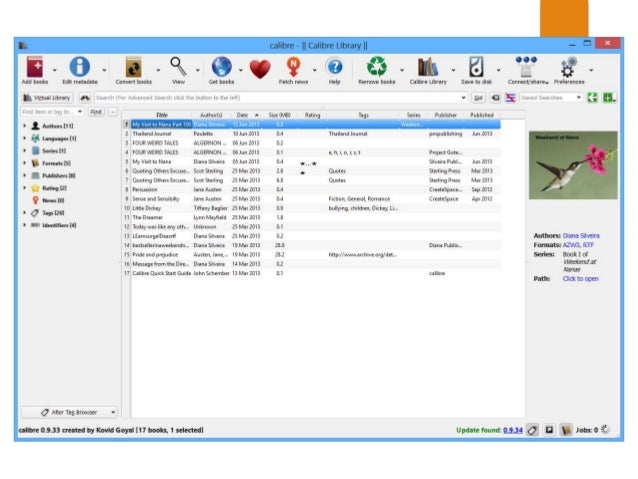
Task: Select the Identifiers category
Action: pyautogui.click(x=54, y=225)
